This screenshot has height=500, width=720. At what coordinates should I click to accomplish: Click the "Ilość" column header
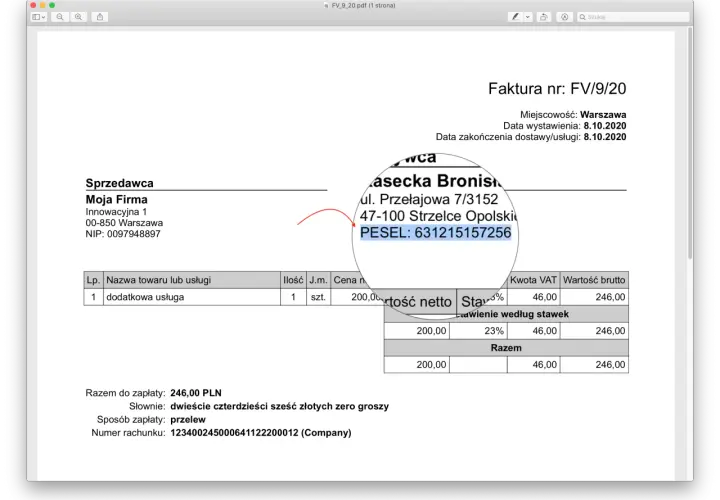pyautogui.click(x=293, y=280)
